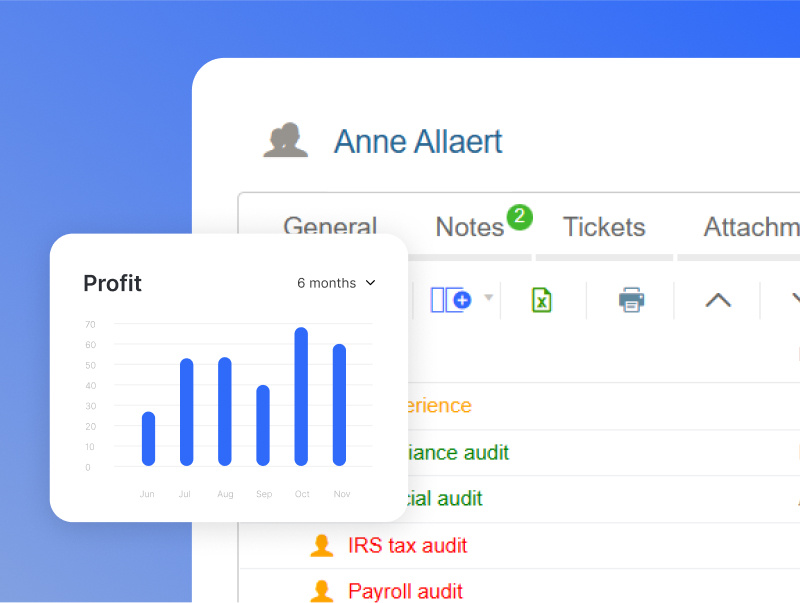The height and width of the screenshot is (603, 800).
Task: Open the IRS tax audit entry
Action: [408, 545]
